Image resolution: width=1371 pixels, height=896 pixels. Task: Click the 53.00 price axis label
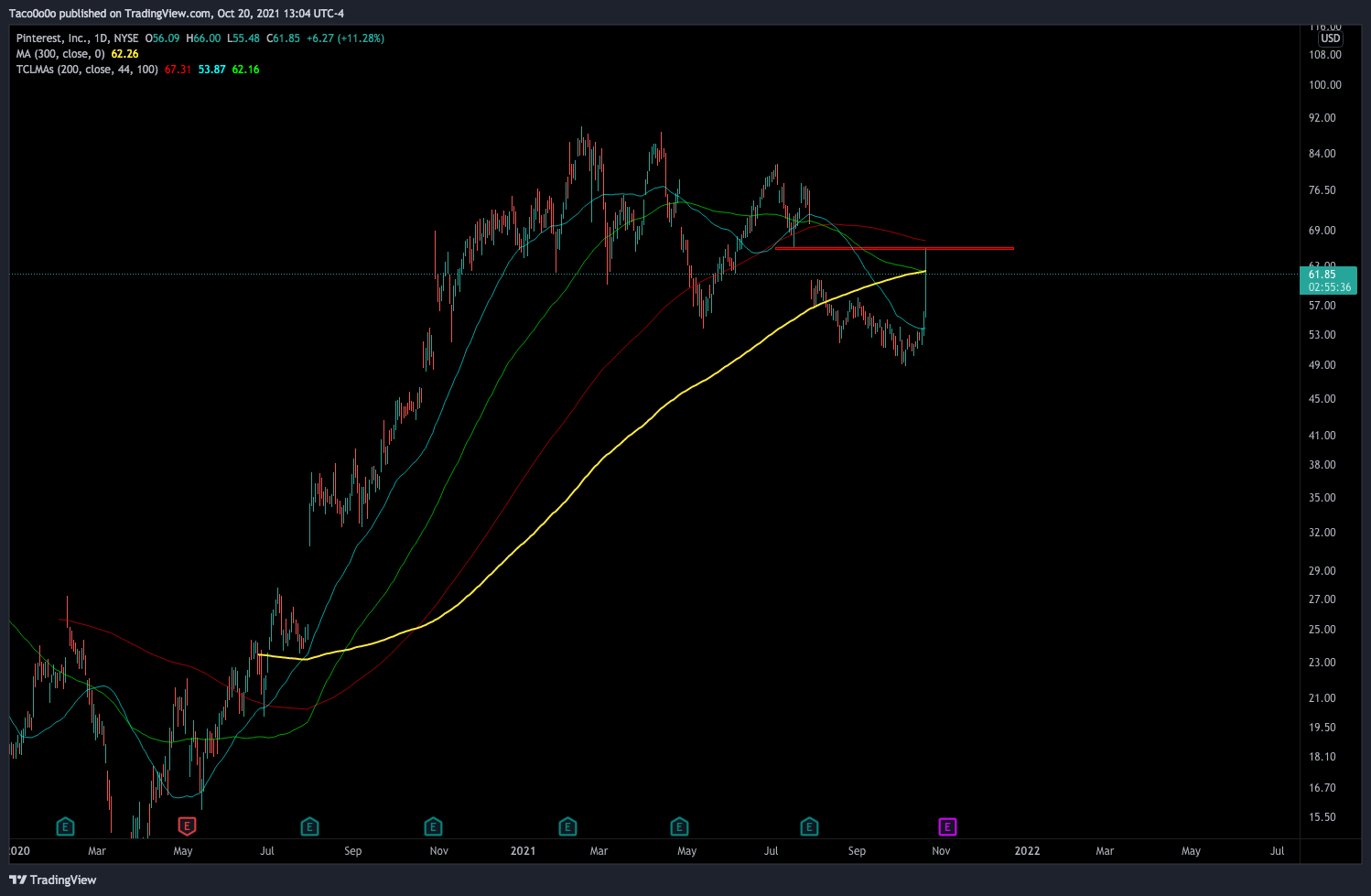pos(1322,335)
